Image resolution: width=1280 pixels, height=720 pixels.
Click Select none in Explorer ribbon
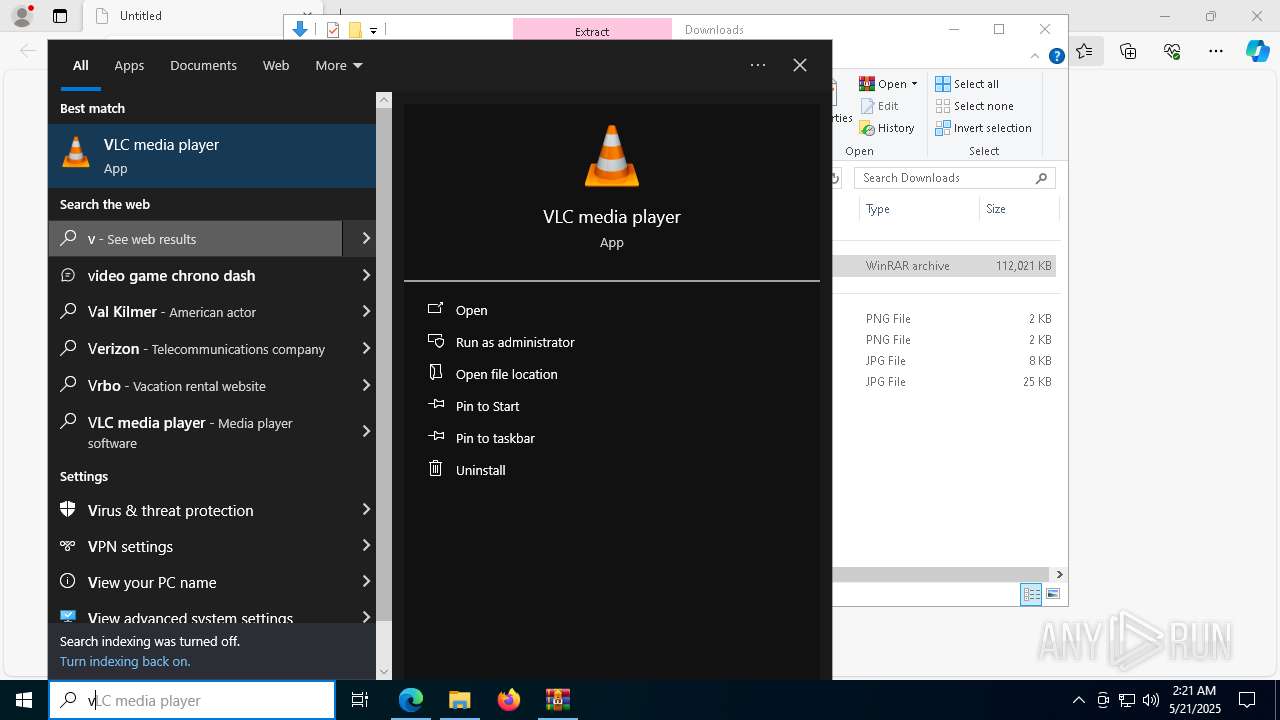pyautogui.click(x=974, y=106)
